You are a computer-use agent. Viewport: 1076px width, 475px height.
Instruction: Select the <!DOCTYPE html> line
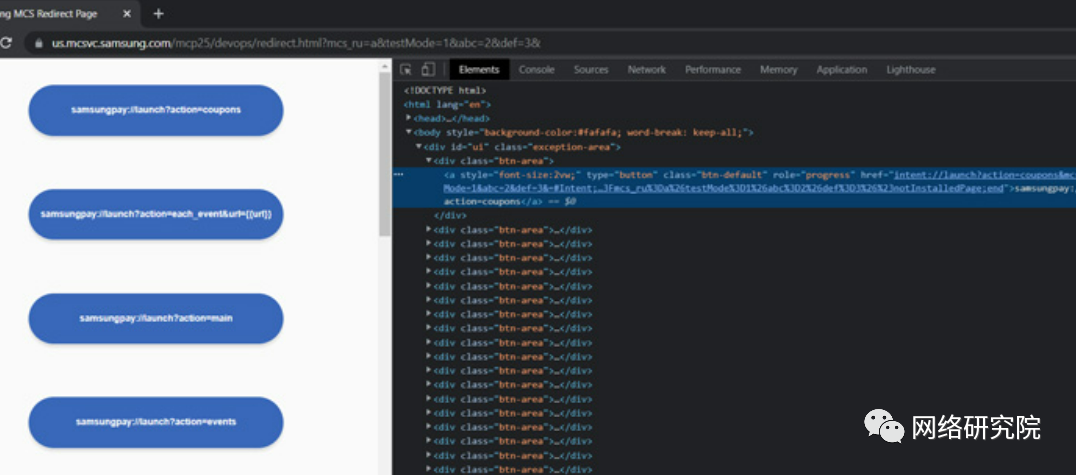(x=445, y=90)
